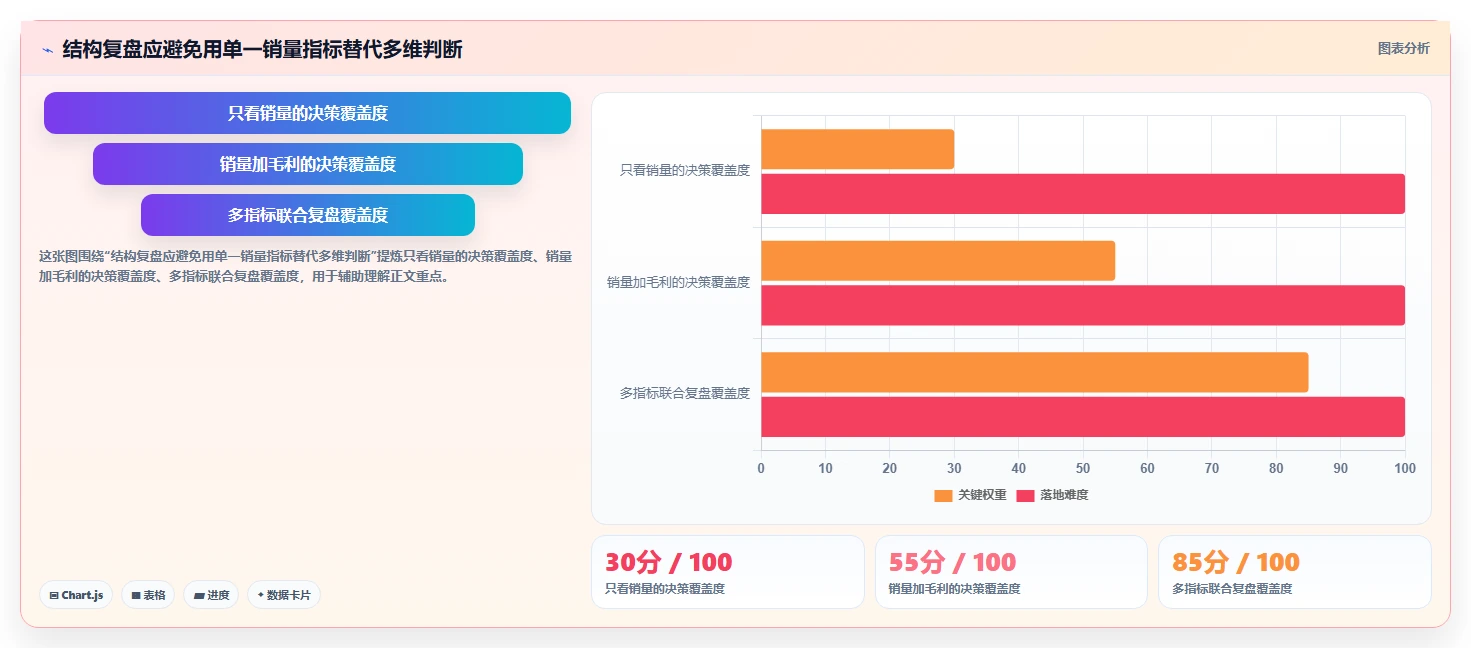
Task: Click the description paragraph starting 这张图围绕
Action: coord(306,267)
